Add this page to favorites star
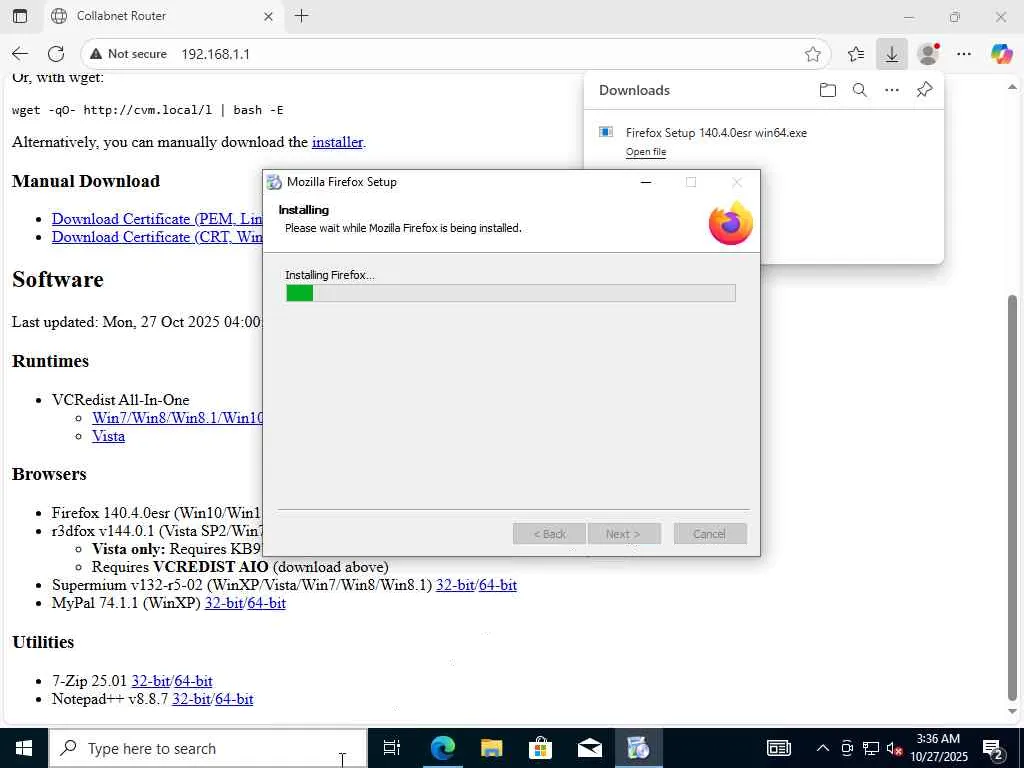Image resolution: width=1024 pixels, height=768 pixels. [812, 54]
